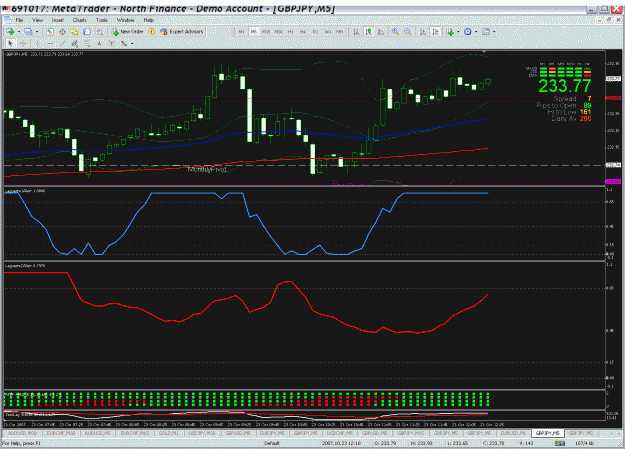Switch to the AUDUSD,M30 chart tab
This screenshot has width=625, height=449.
[23, 433]
